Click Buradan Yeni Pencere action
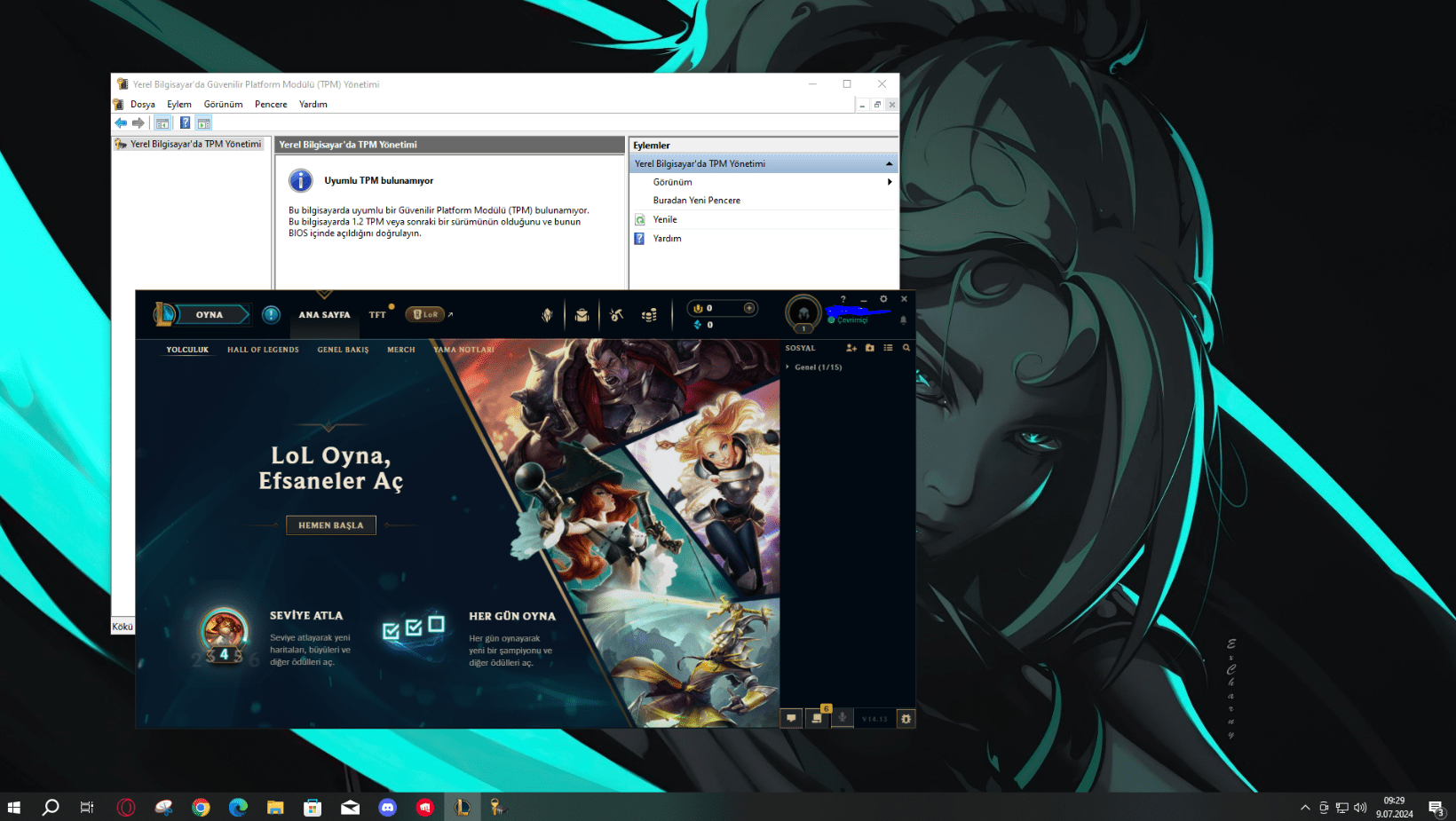Viewport: 1456px width, 821px height. (696, 201)
